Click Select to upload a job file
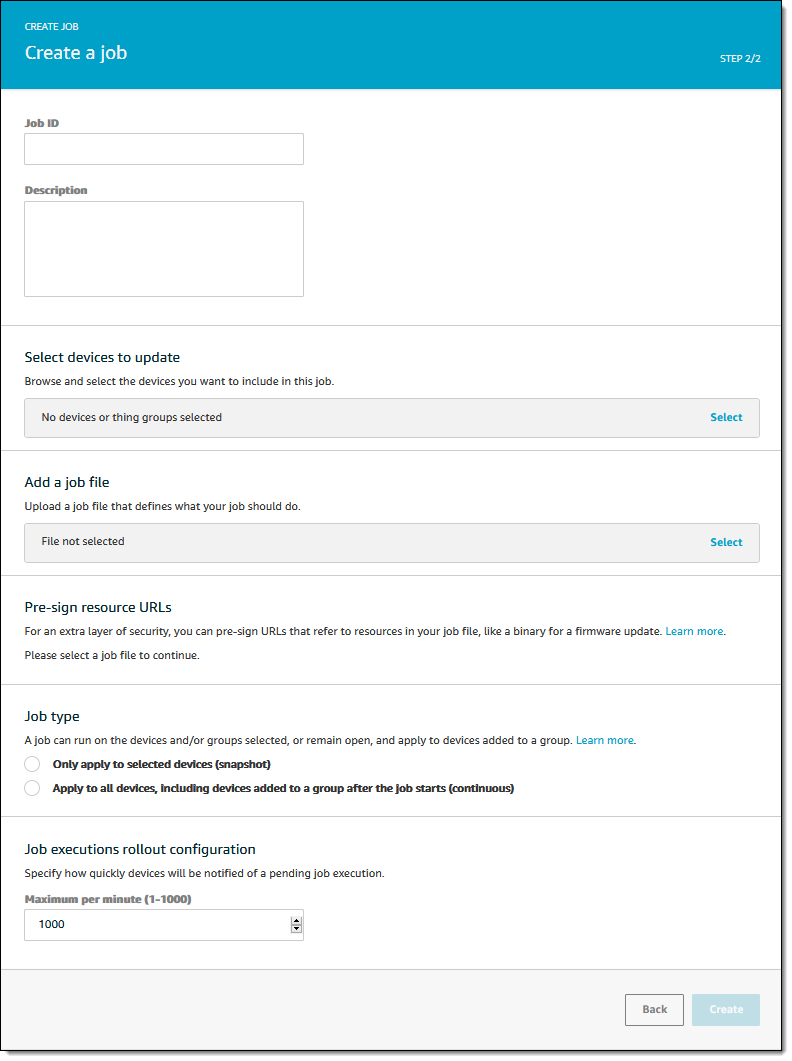 pos(726,542)
